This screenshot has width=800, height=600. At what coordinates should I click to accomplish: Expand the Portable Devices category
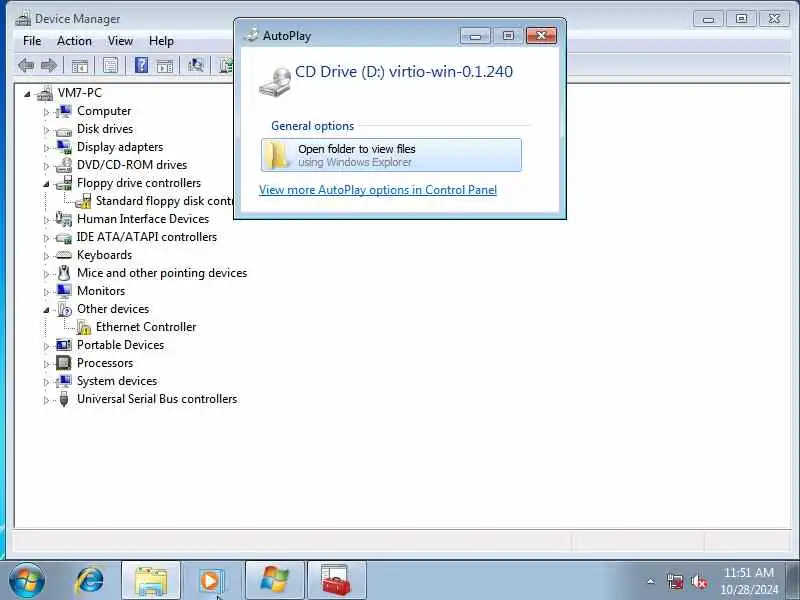point(46,346)
